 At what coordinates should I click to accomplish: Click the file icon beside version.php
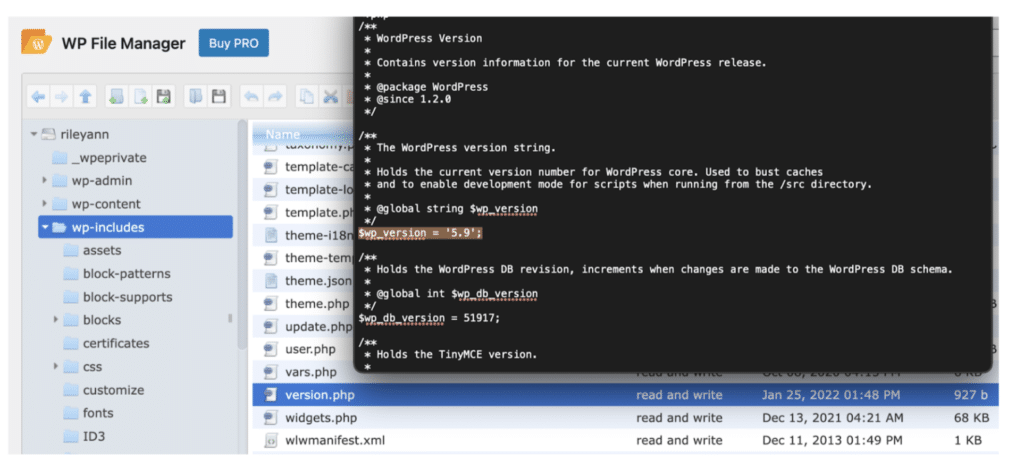pyautogui.click(x=270, y=395)
